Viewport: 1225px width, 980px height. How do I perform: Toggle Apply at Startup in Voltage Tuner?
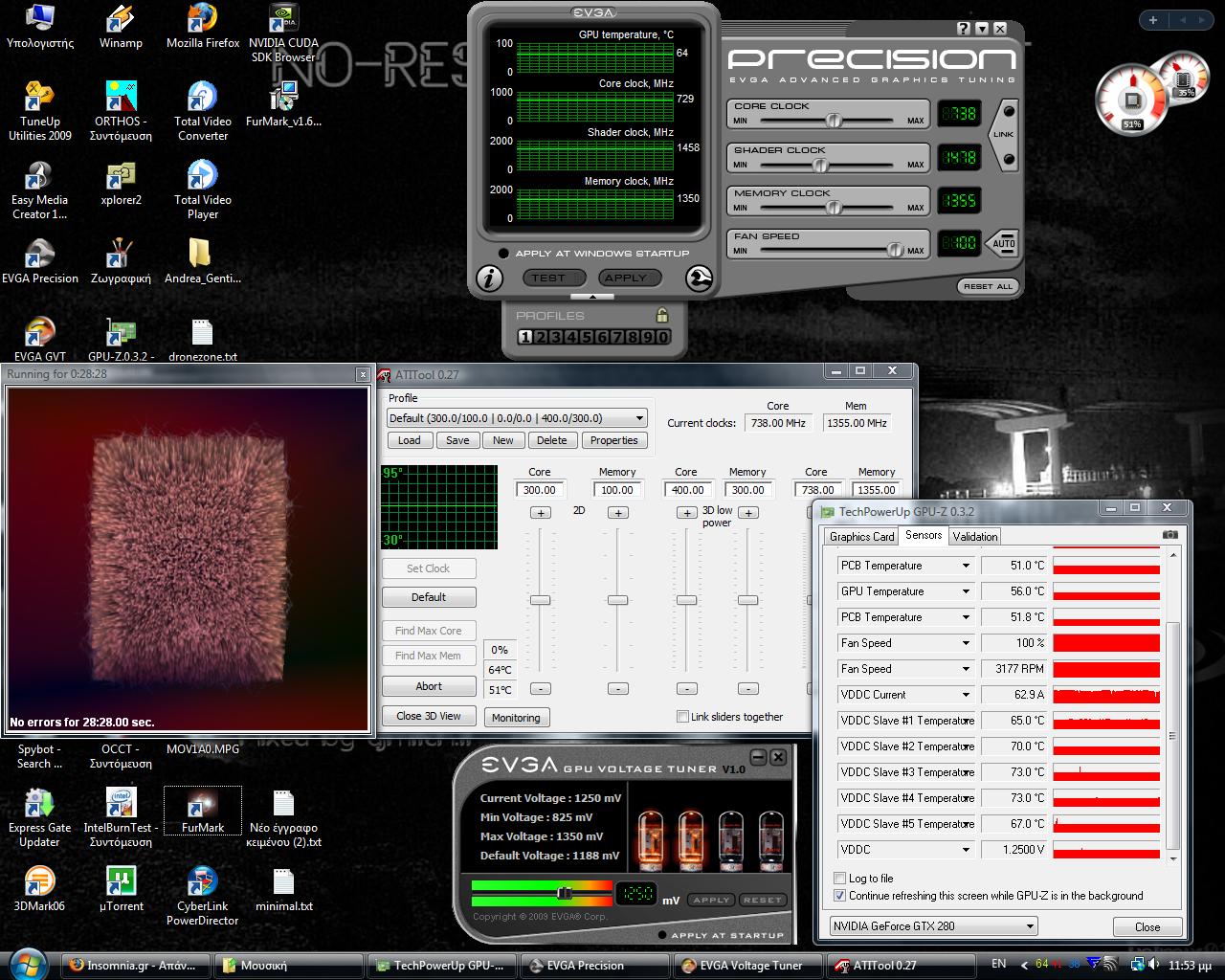pyautogui.click(x=662, y=935)
